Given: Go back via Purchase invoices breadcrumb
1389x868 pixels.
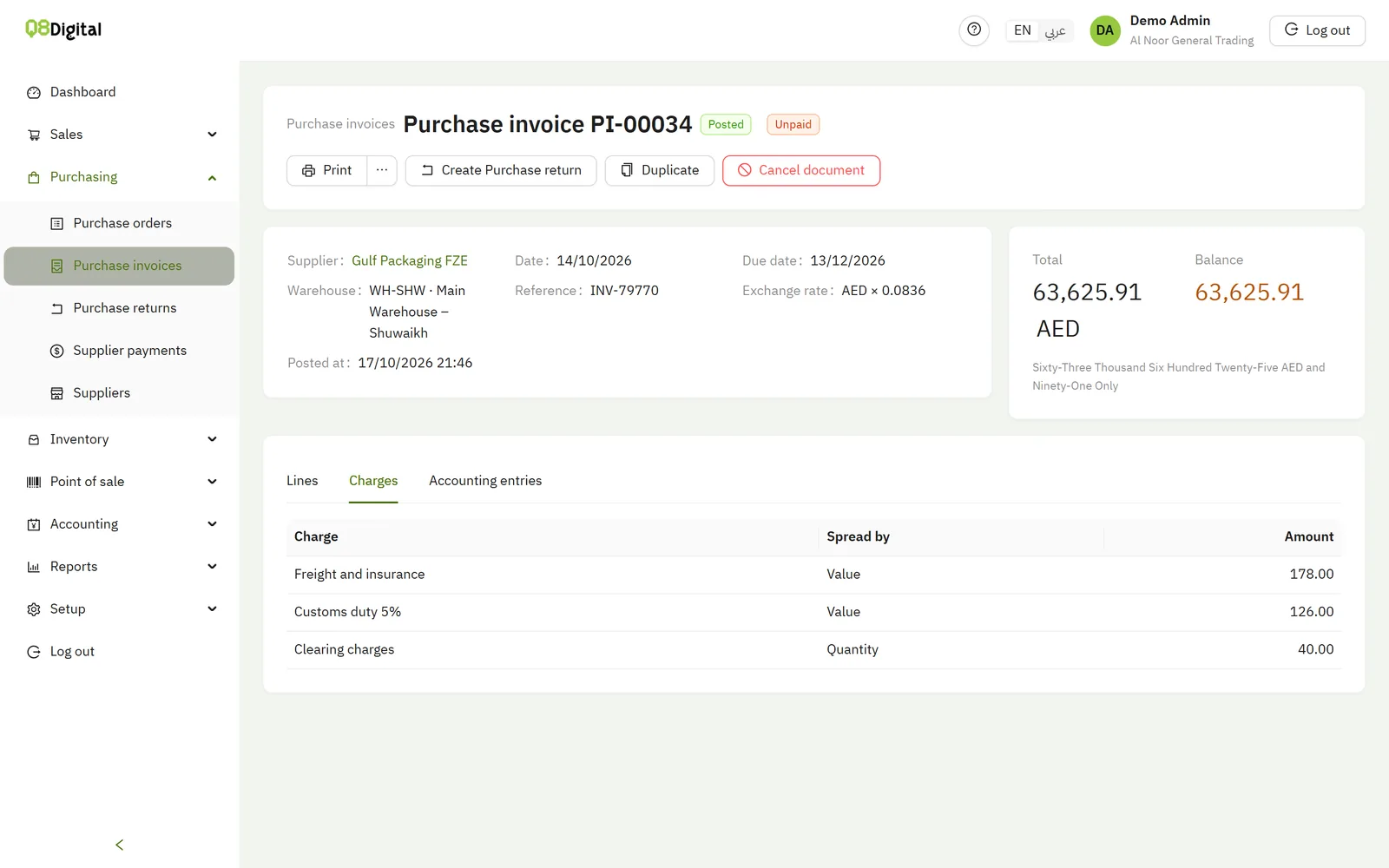Looking at the screenshot, I should pos(340,124).
